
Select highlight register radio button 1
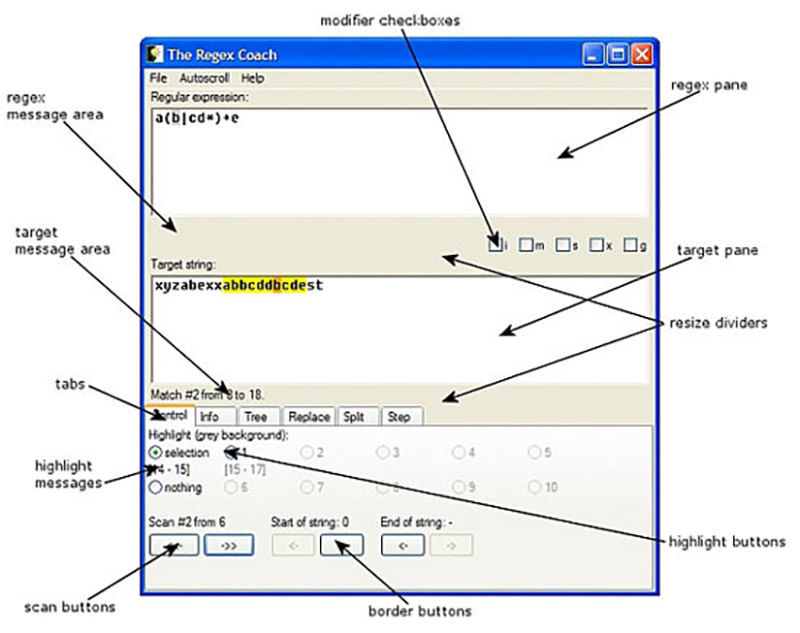[x=231, y=452]
